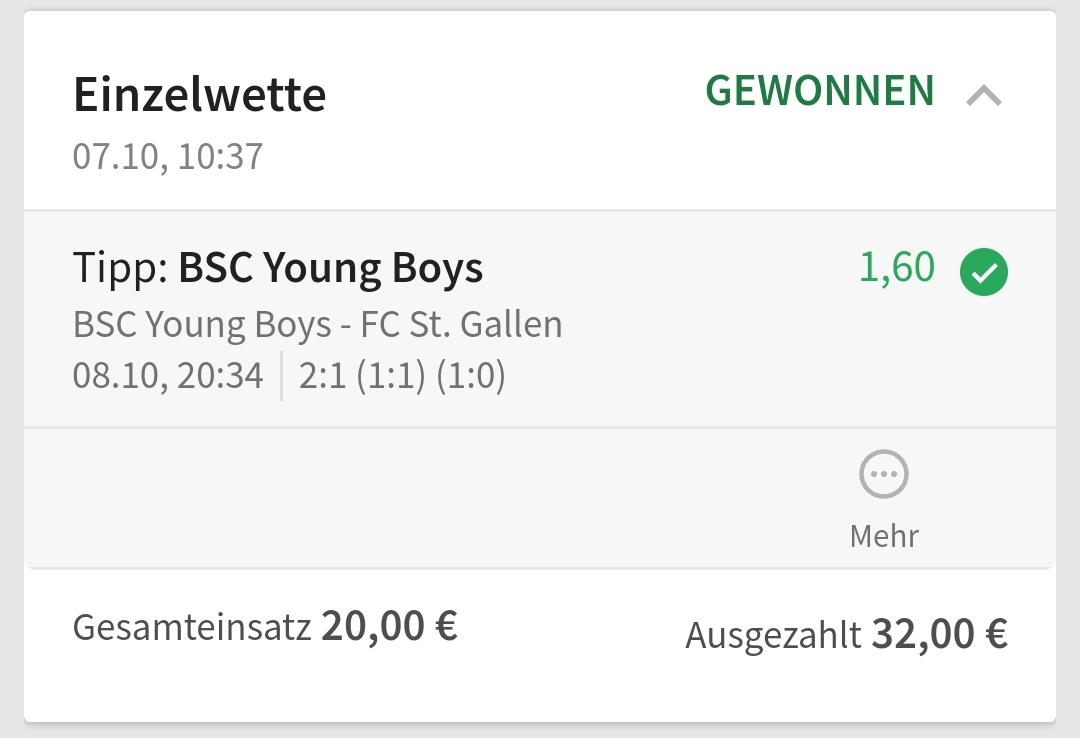Click the grey BSC Young Boys team name
This screenshot has width=1080, height=738.
(x=202, y=324)
